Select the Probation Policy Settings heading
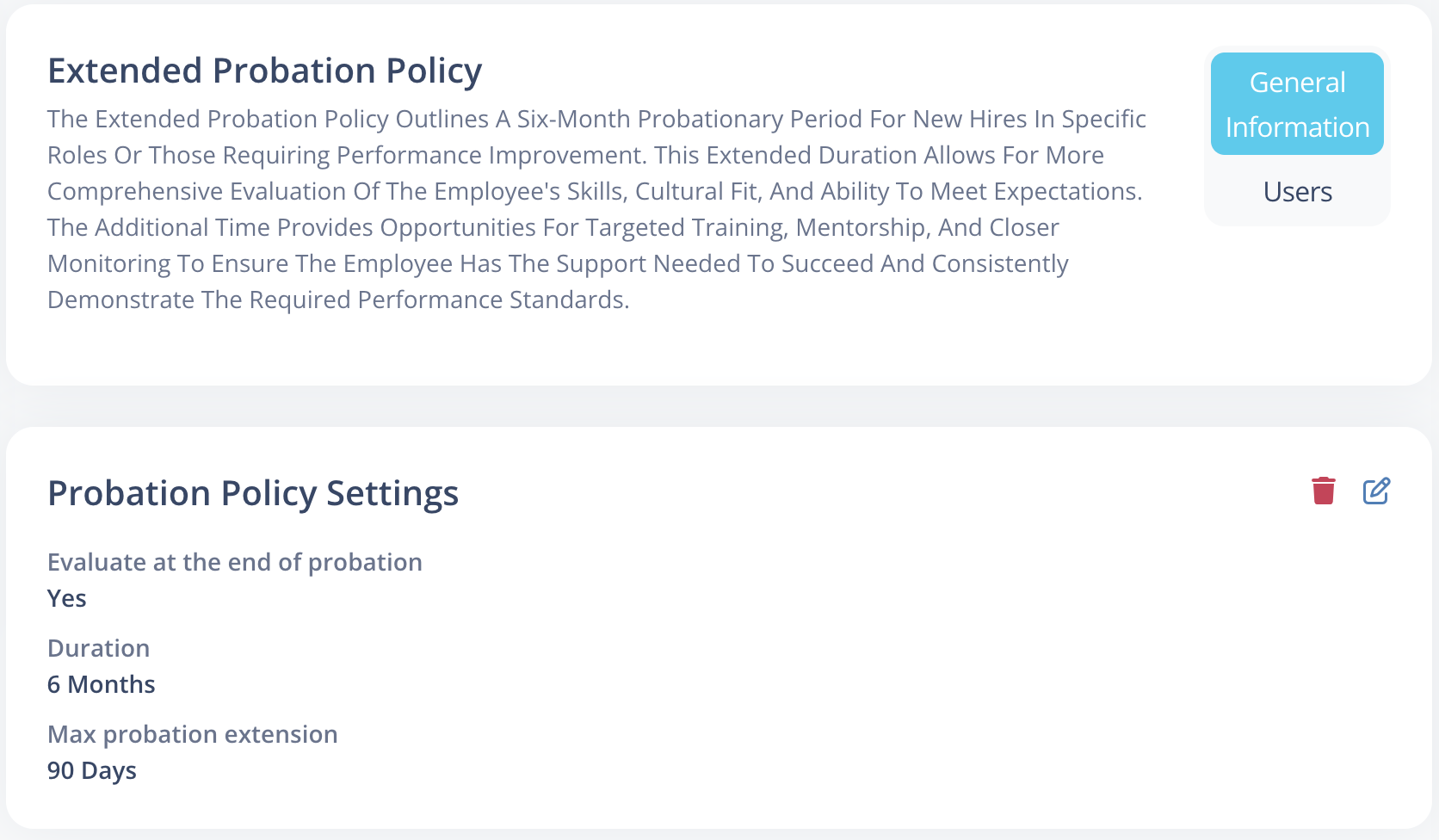The image size is (1439, 840). 253,493
